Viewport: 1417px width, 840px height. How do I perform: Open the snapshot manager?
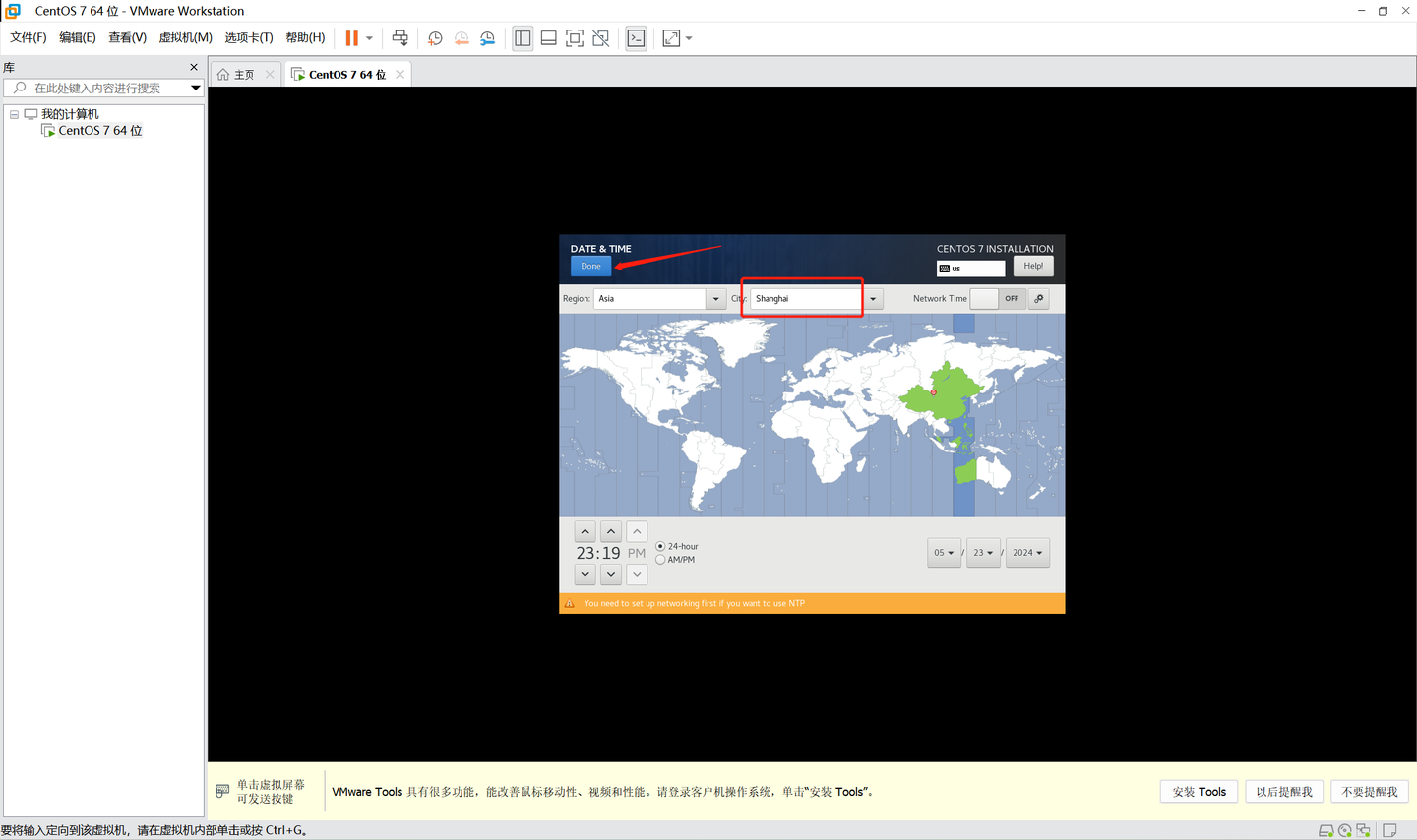486,37
